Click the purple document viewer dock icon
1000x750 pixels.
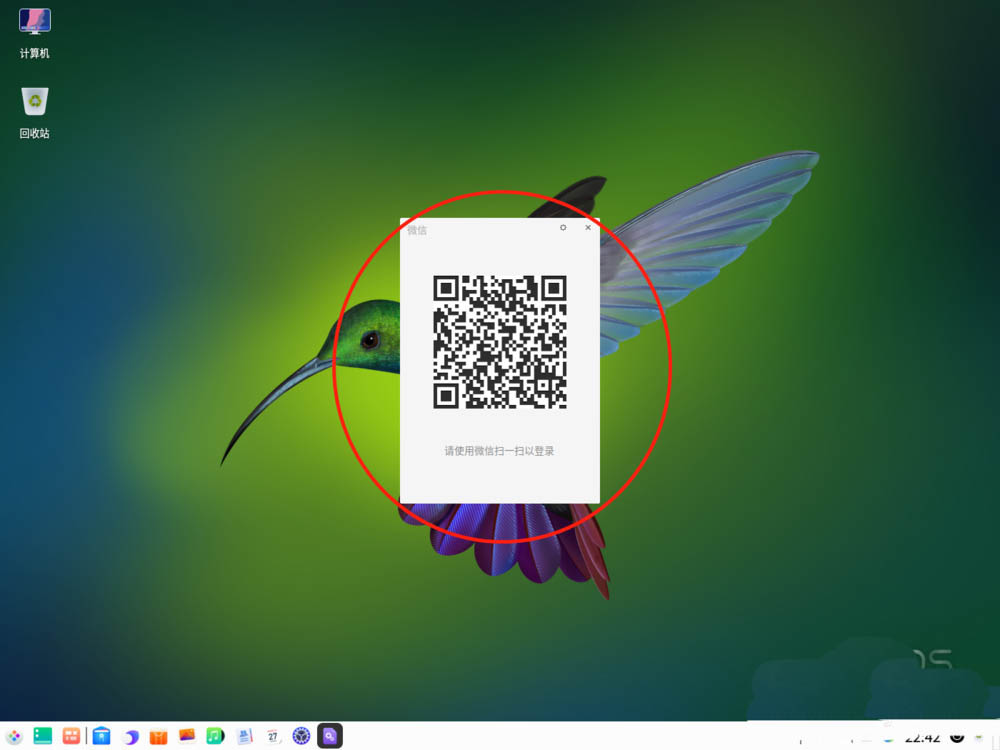coord(330,736)
